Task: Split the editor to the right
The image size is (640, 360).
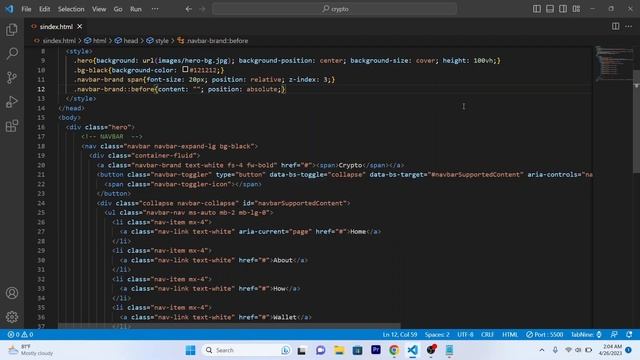Action: 615,26
